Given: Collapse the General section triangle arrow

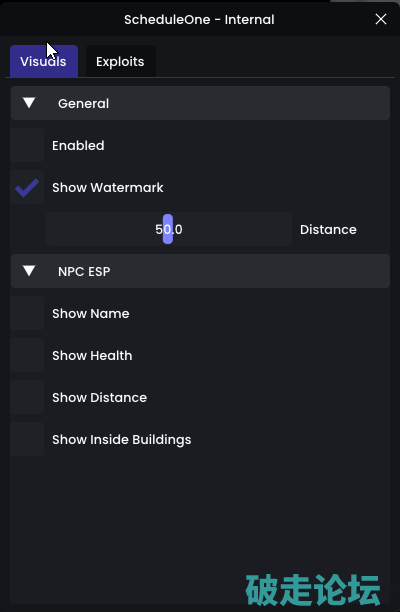Looking at the screenshot, I should click(29, 103).
